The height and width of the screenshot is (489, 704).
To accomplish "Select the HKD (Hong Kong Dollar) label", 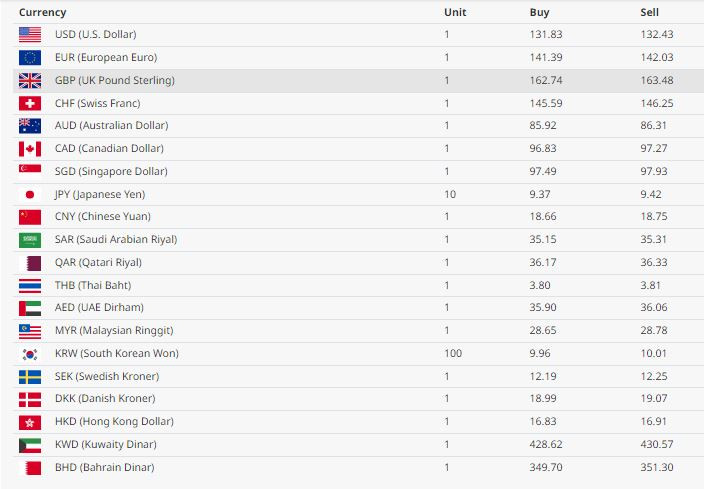I will tap(114, 421).
